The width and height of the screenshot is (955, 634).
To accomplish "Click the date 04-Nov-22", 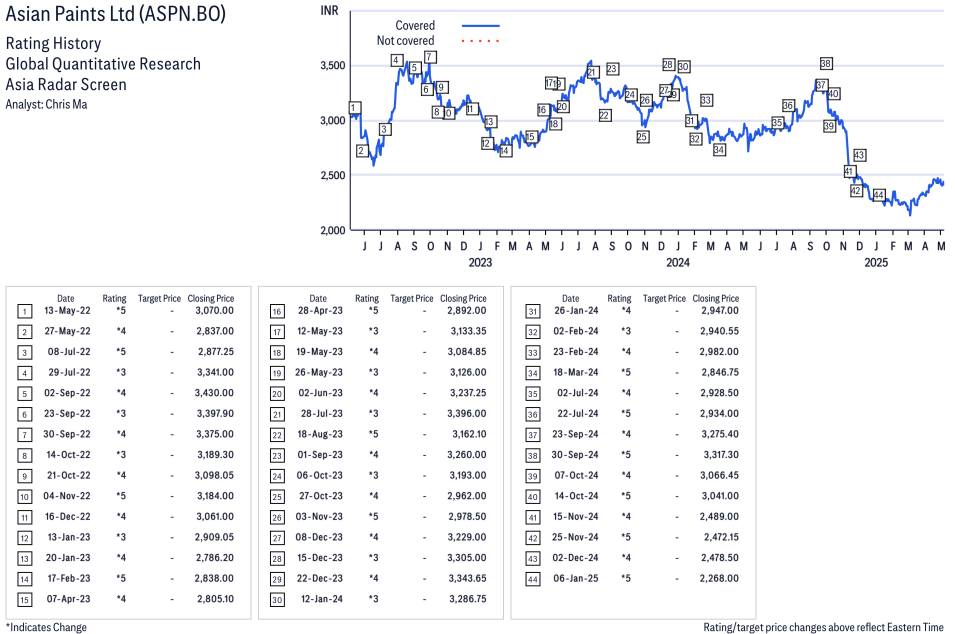I will pyautogui.click(x=66, y=496).
